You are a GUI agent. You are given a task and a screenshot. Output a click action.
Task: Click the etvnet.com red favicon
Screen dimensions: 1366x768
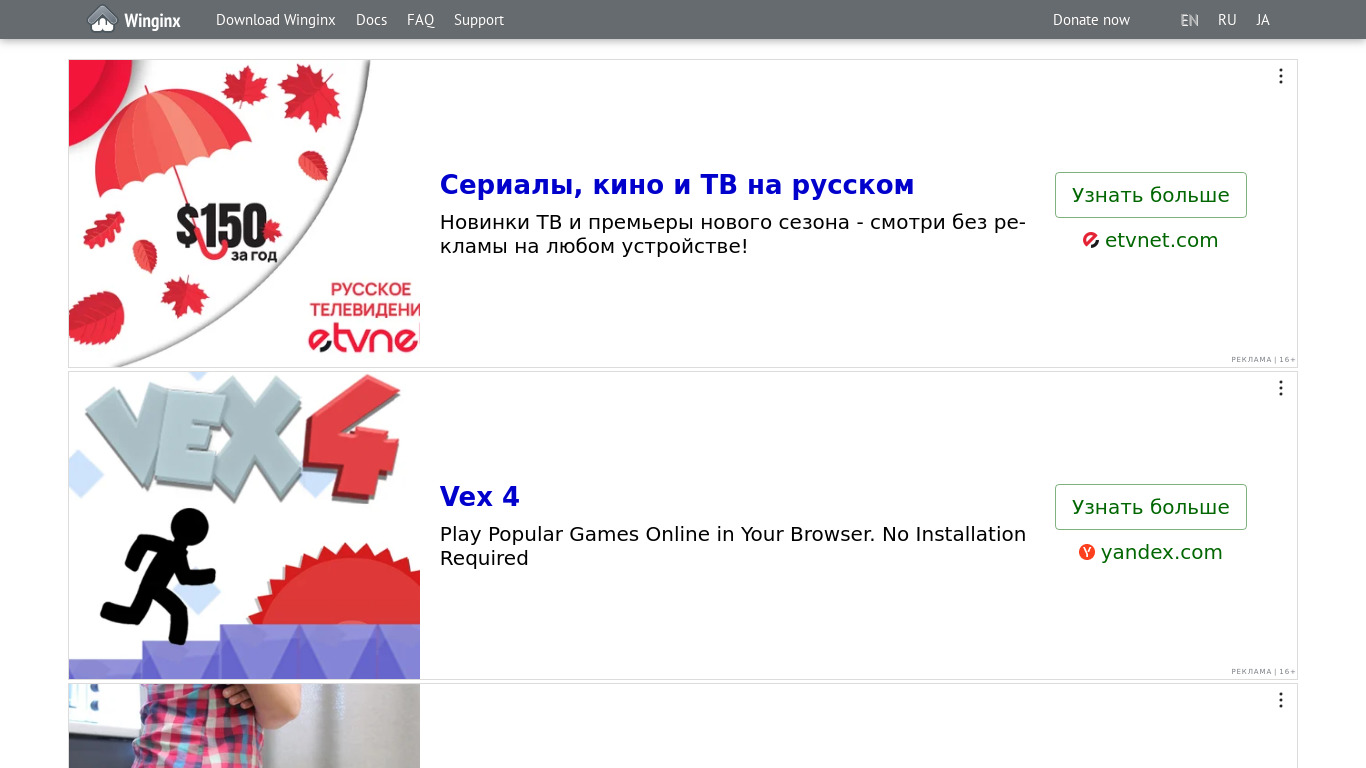point(1091,240)
